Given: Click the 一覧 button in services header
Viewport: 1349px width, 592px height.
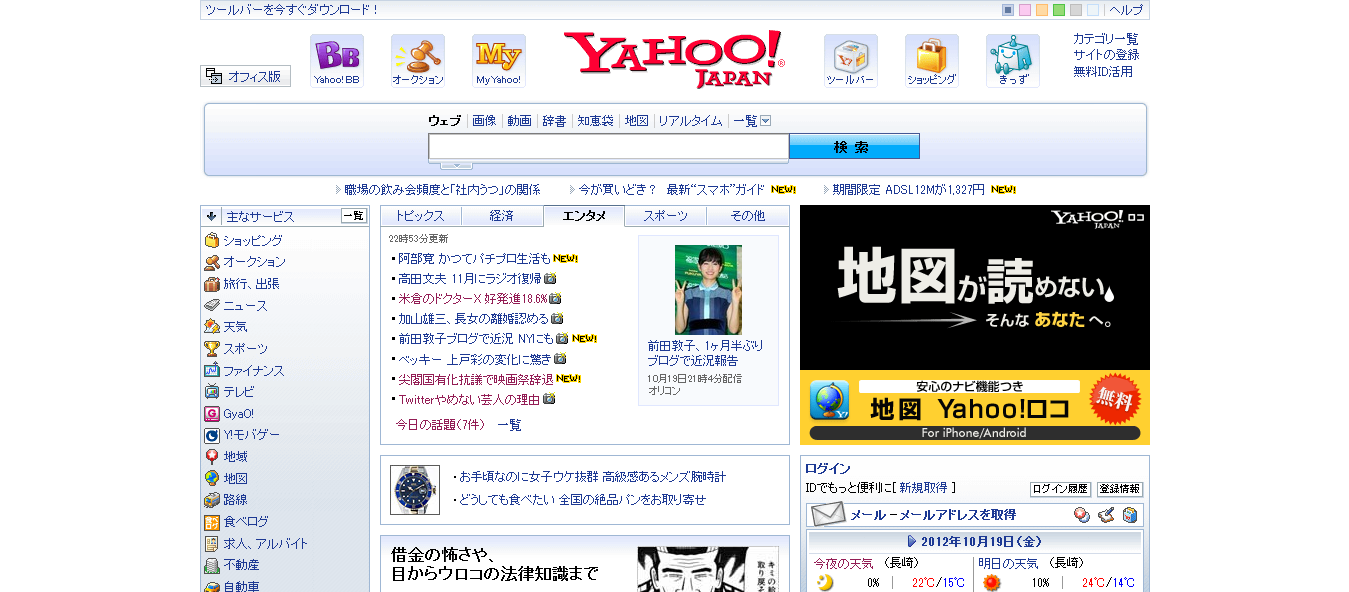Looking at the screenshot, I should [x=354, y=216].
